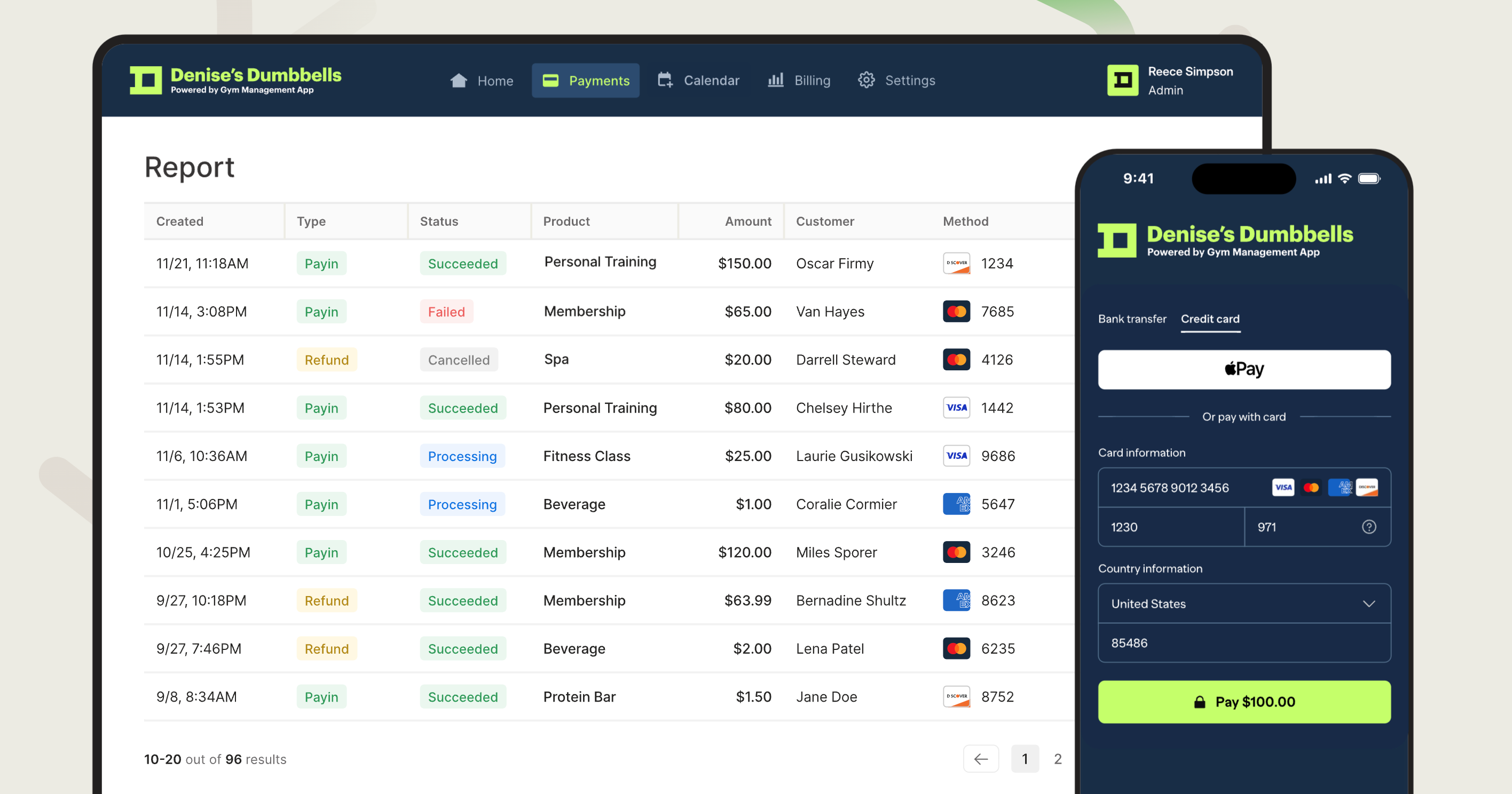Click the Home house icon
Screen dimensions: 1512x794
pyautogui.click(x=459, y=81)
